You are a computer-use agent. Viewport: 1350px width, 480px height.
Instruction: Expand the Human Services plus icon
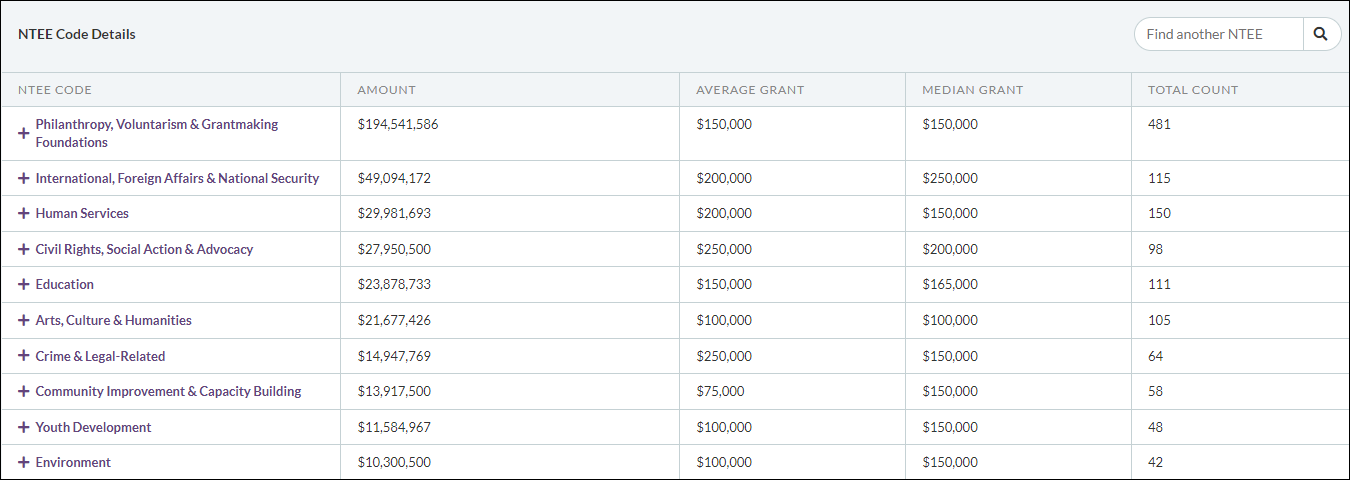[x=24, y=213]
